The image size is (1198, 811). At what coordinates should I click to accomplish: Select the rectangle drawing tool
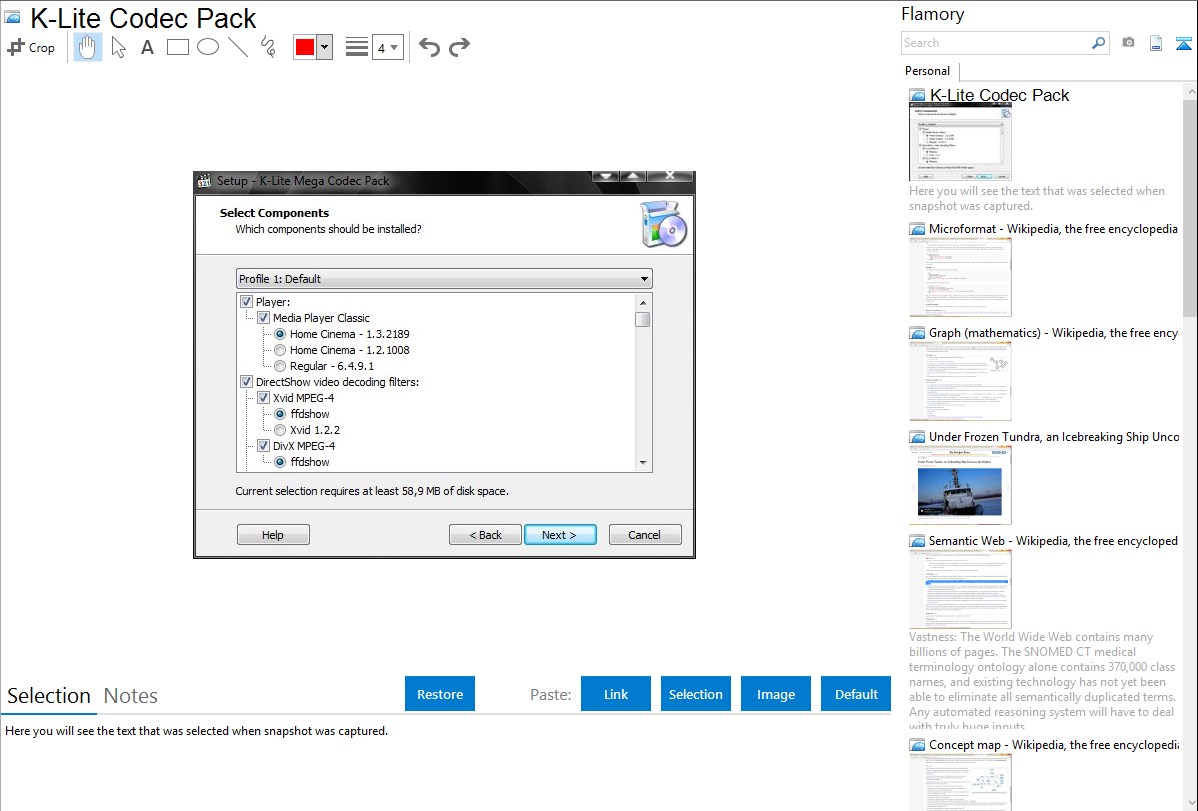point(177,47)
